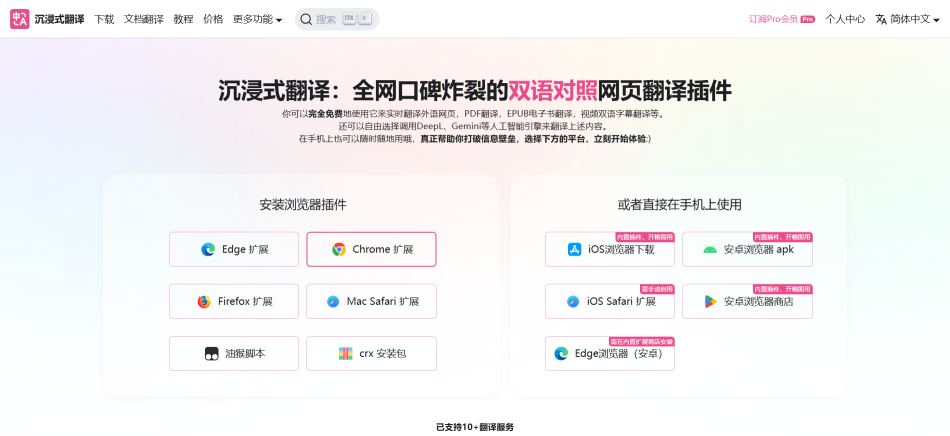Viewport: 950px width, 436px height.
Task: Click the Android robot icon for 安卓浏览器 apk
Action: (x=710, y=249)
